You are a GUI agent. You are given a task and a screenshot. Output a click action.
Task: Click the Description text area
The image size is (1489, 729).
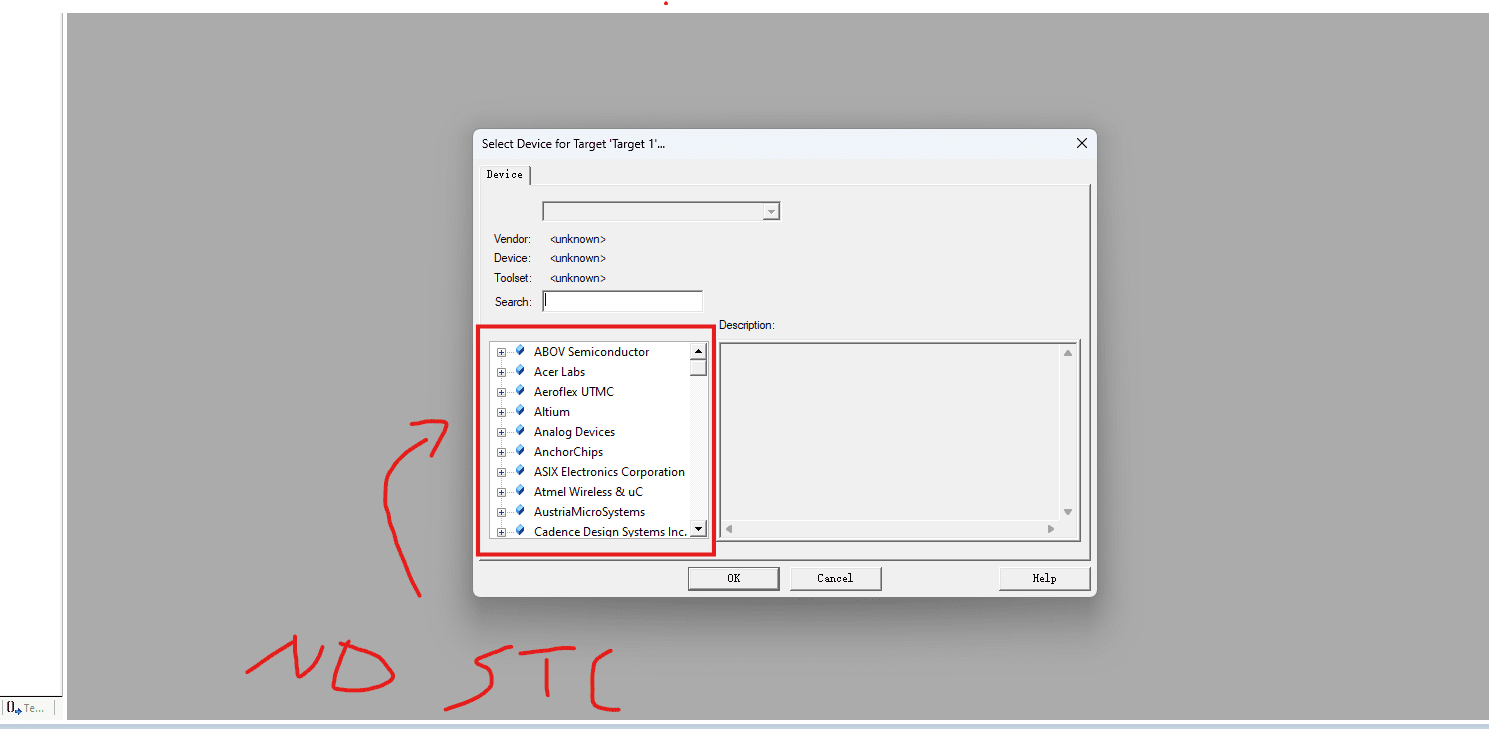890,431
